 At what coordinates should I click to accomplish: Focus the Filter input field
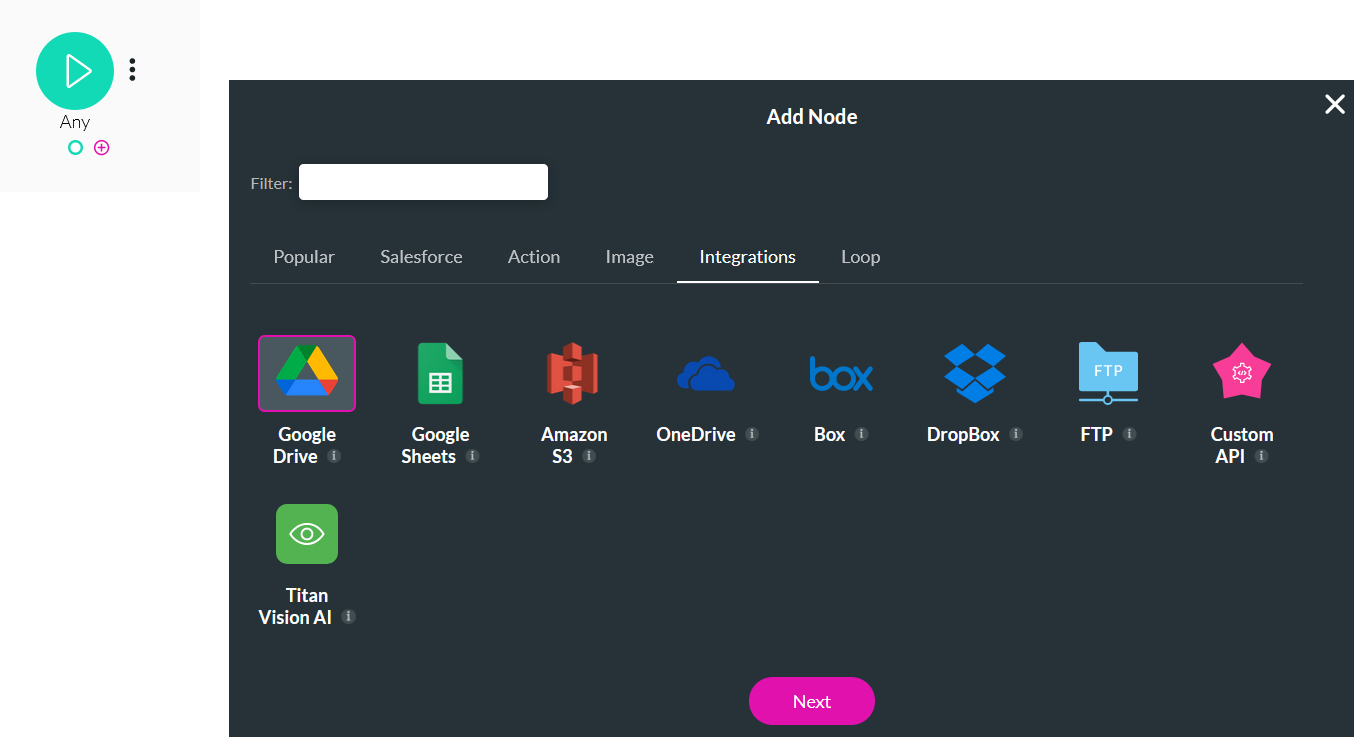click(x=423, y=182)
